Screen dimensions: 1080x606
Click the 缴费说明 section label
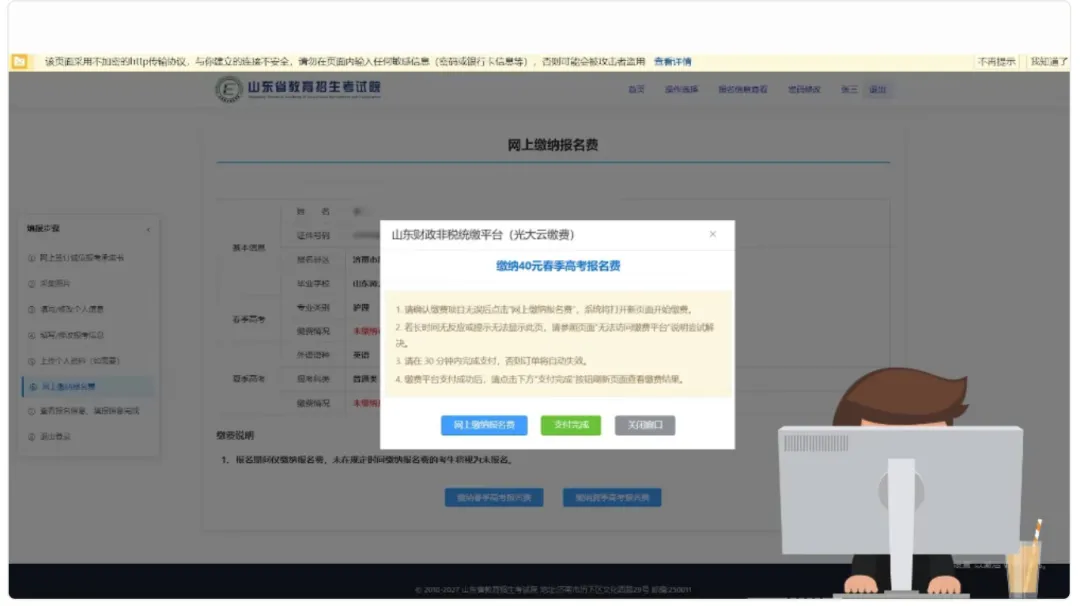[235, 435]
